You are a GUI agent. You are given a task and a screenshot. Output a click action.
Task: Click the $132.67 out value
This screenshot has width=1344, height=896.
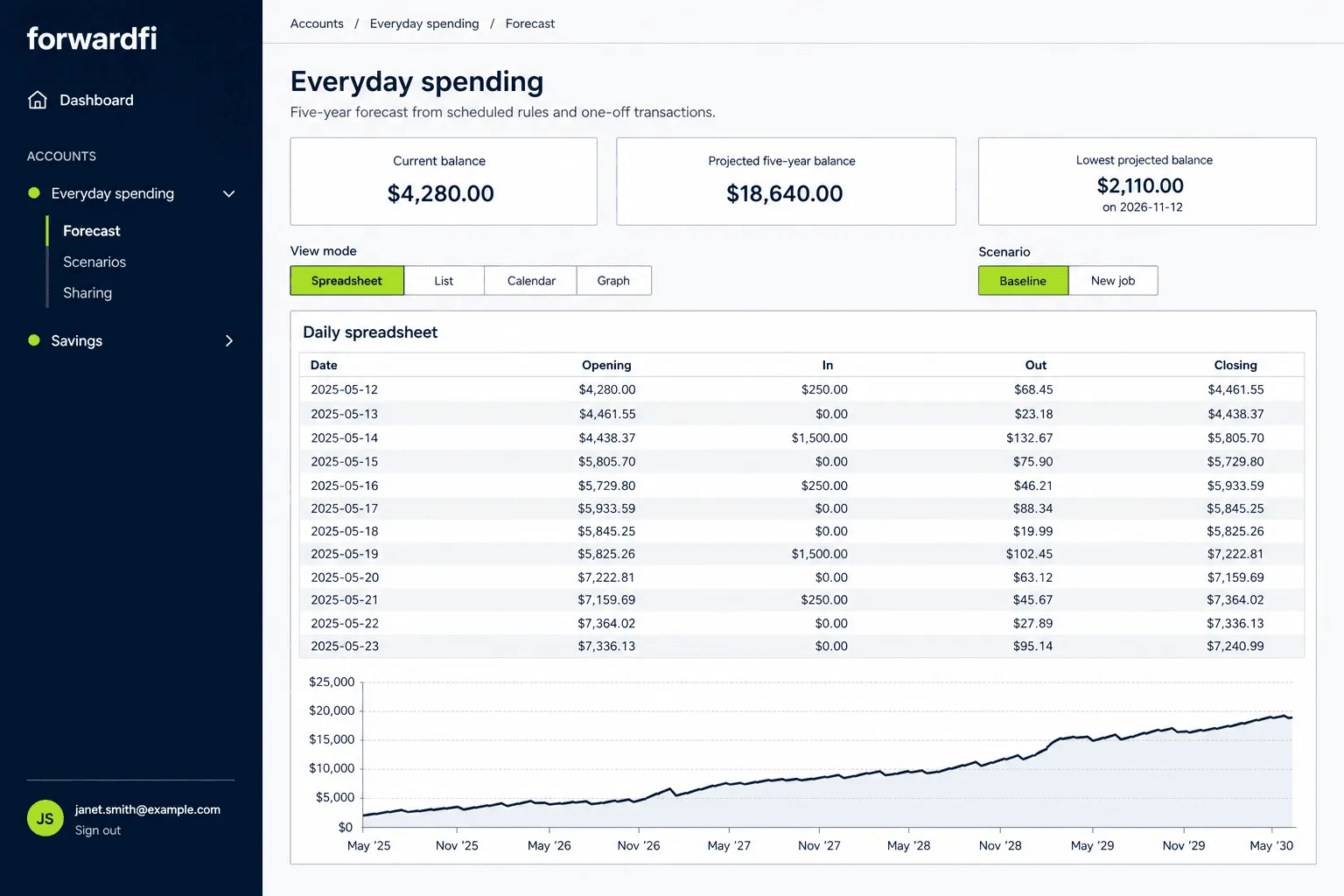point(1029,437)
